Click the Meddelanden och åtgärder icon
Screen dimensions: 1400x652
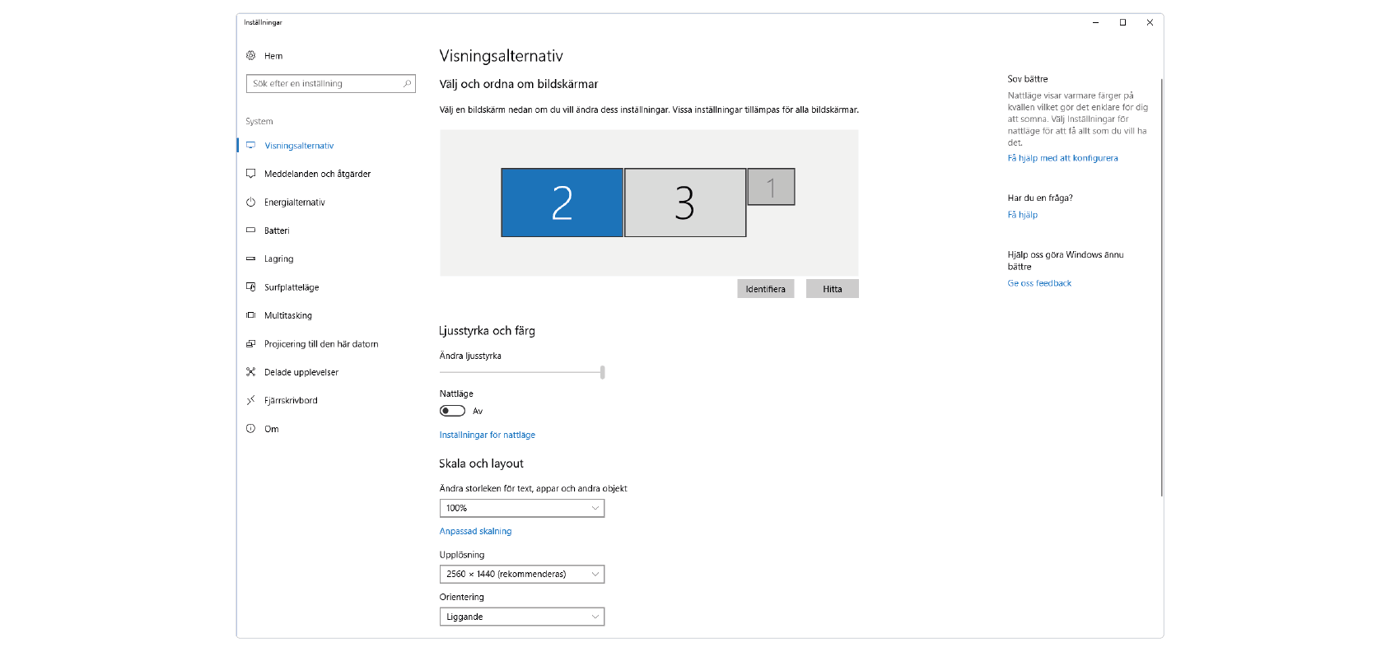[x=251, y=174]
